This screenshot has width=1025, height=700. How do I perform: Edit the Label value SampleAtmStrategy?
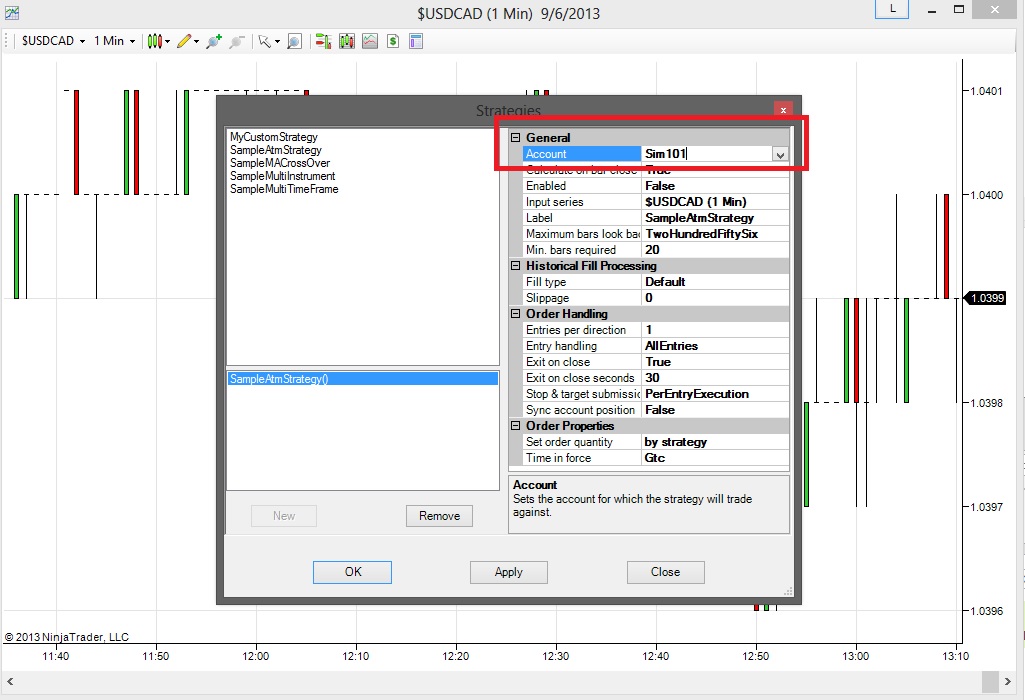coord(716,218)
